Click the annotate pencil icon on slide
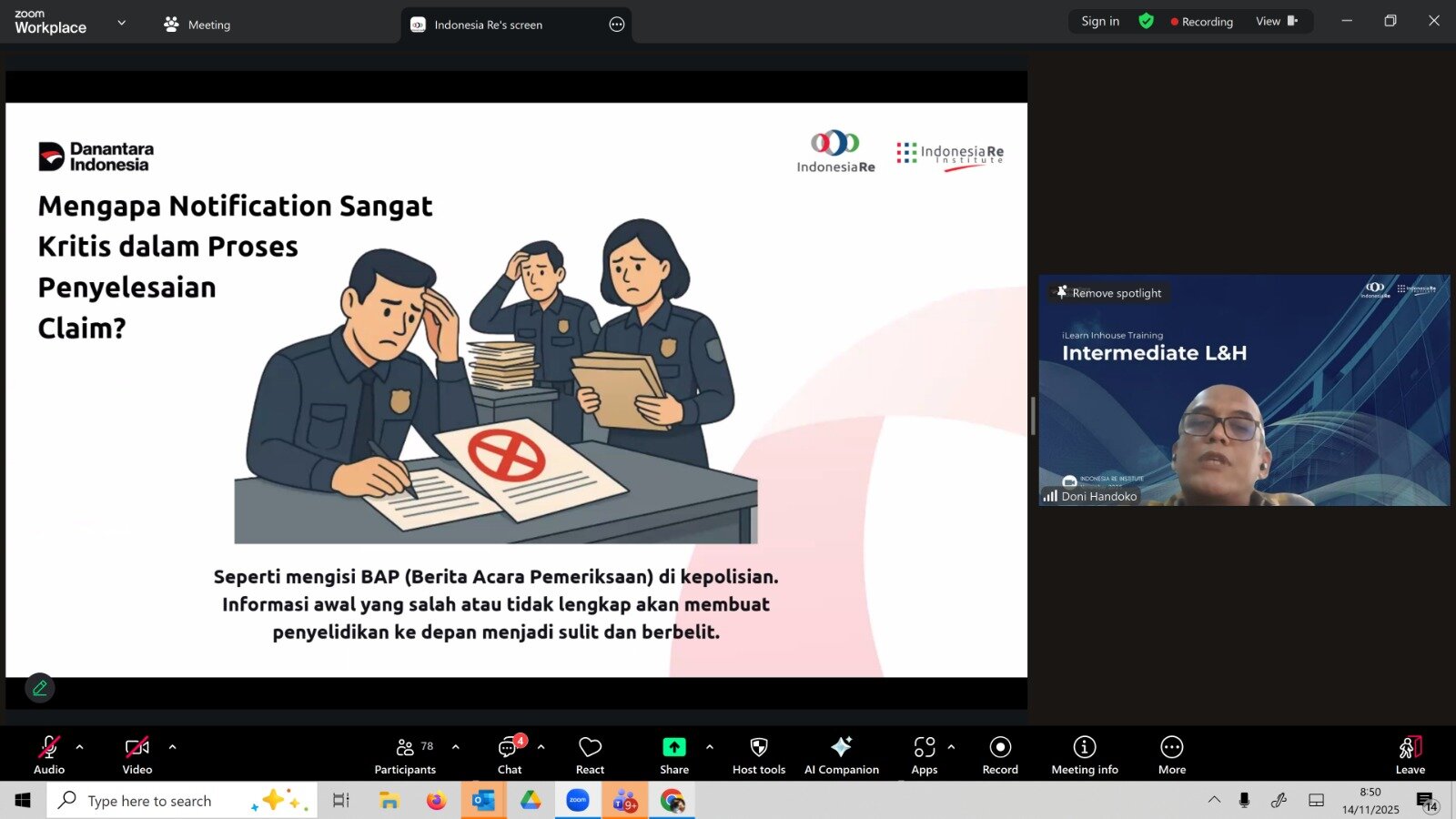Screen dimensions: 1456x819 40,688
